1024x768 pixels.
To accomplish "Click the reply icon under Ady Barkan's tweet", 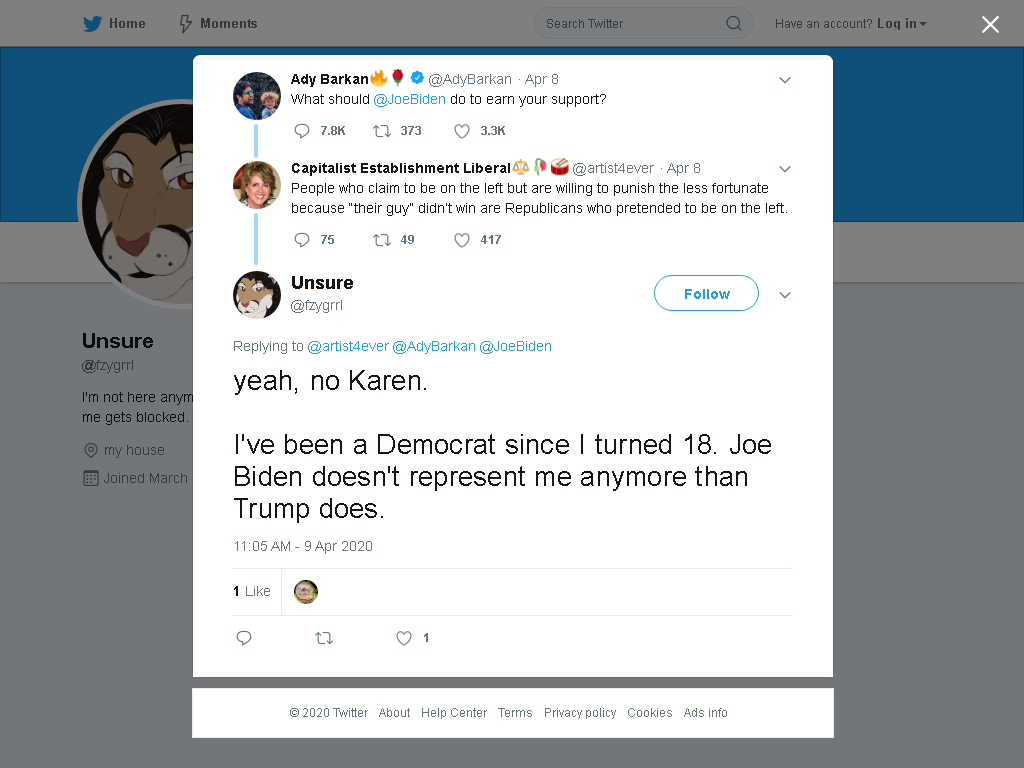I will [302, 131].
